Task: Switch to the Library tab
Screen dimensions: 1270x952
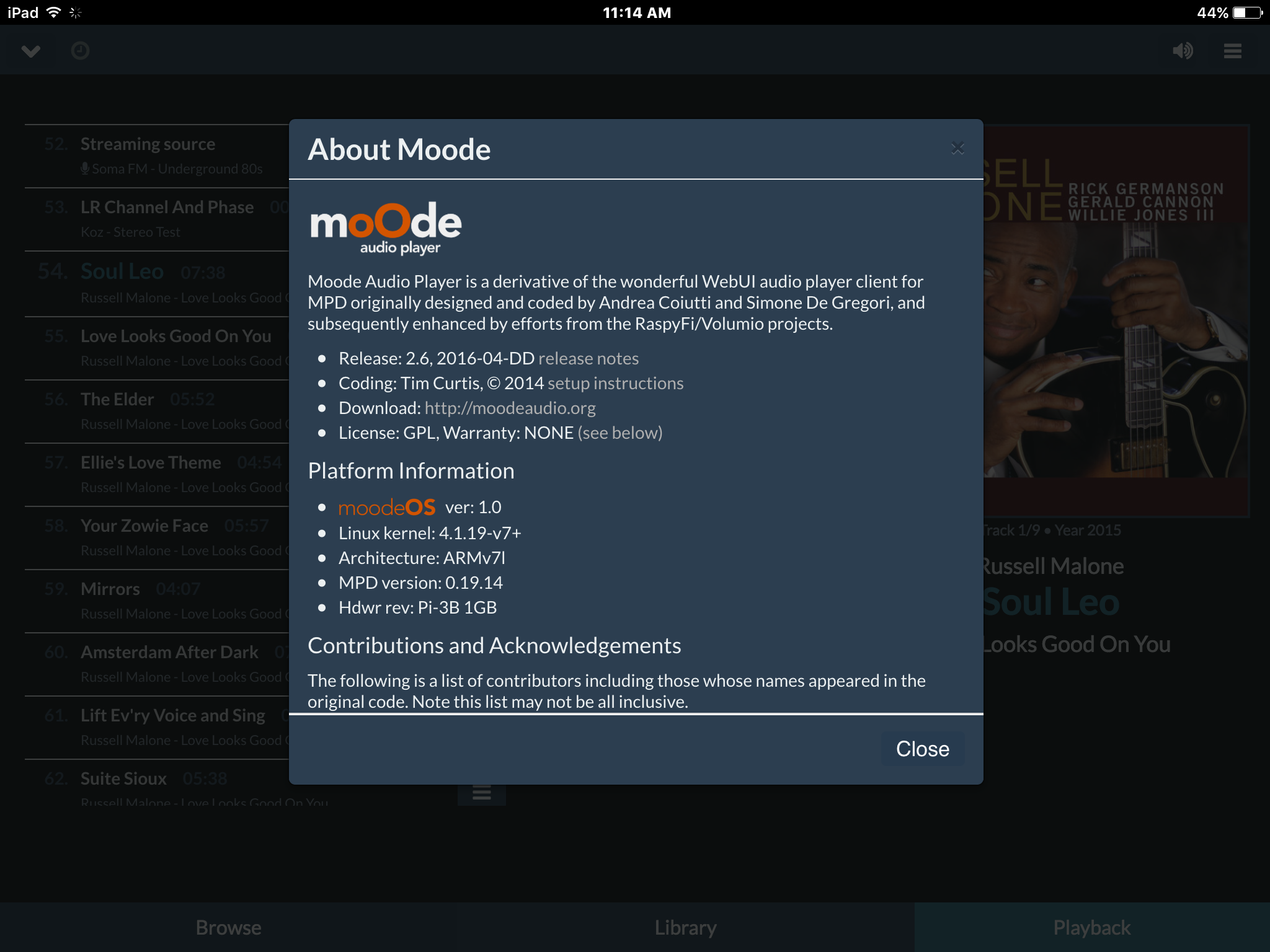Action: coord(686,927)
